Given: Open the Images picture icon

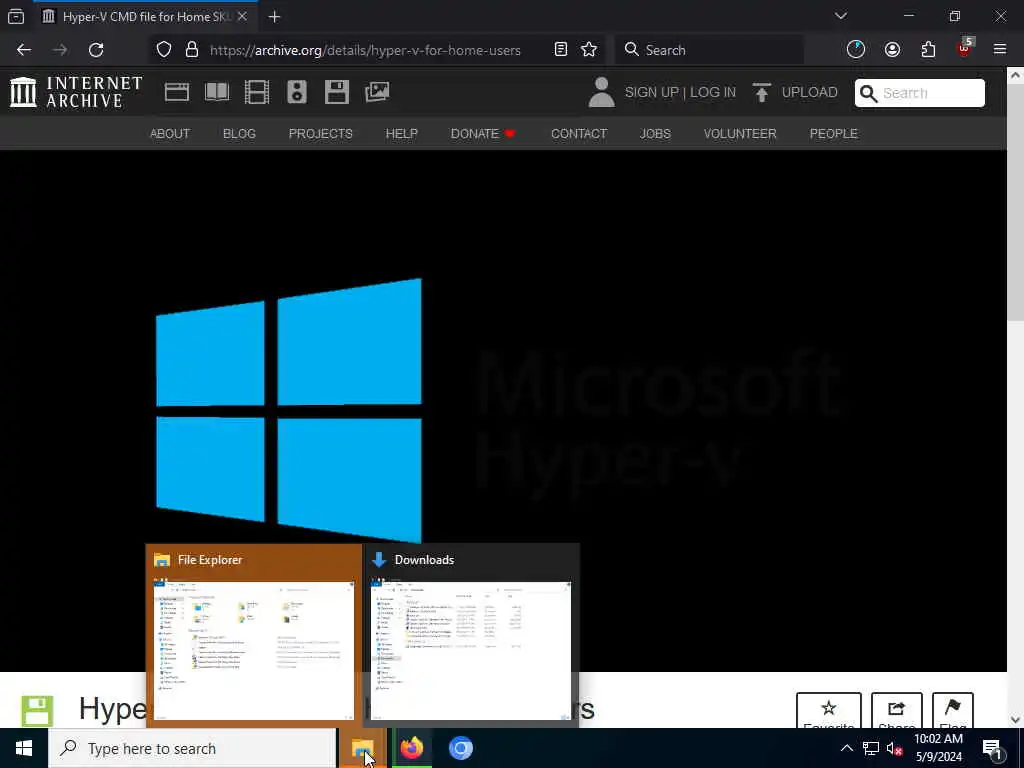Looking at the screenshot, I should (377, 92).
